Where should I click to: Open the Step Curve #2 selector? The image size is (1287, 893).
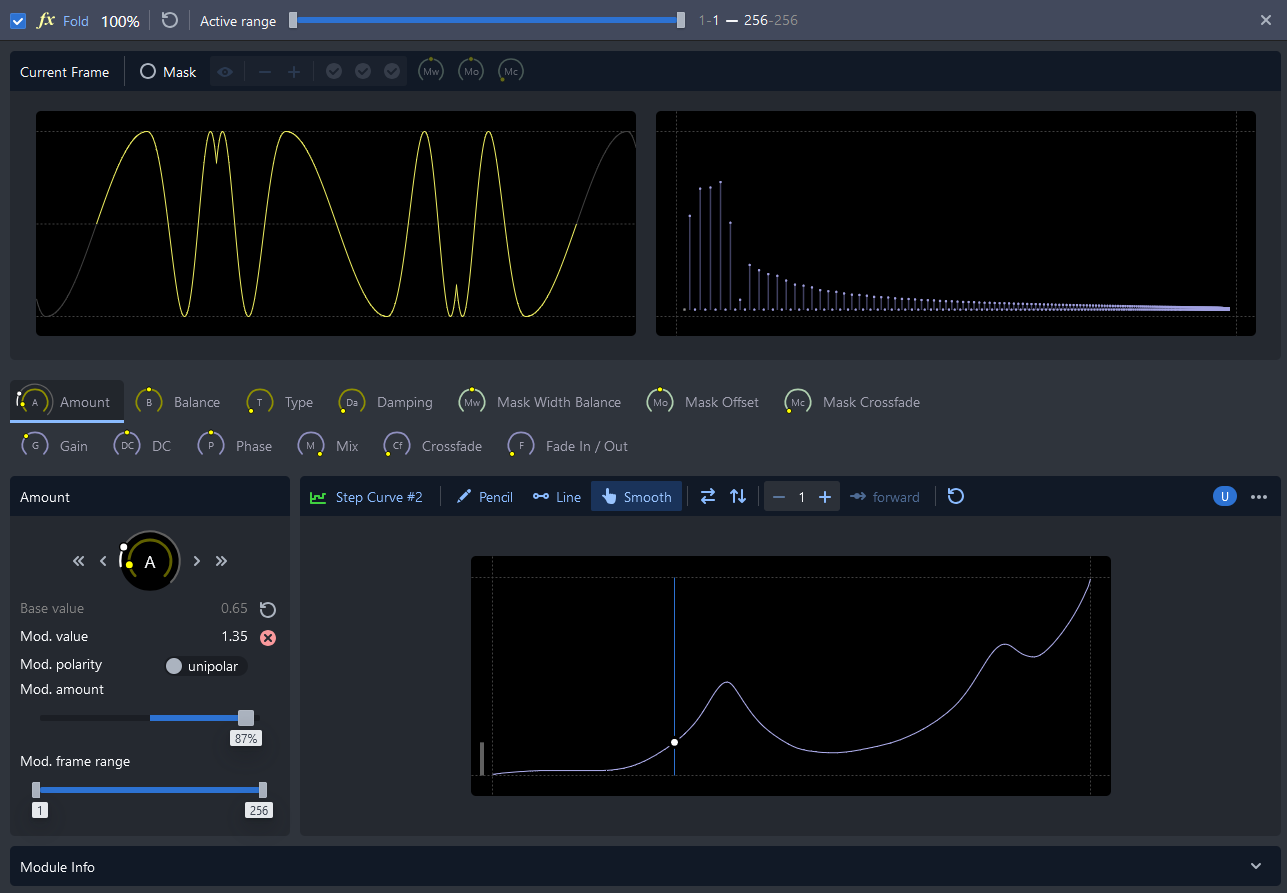[367, 497]
